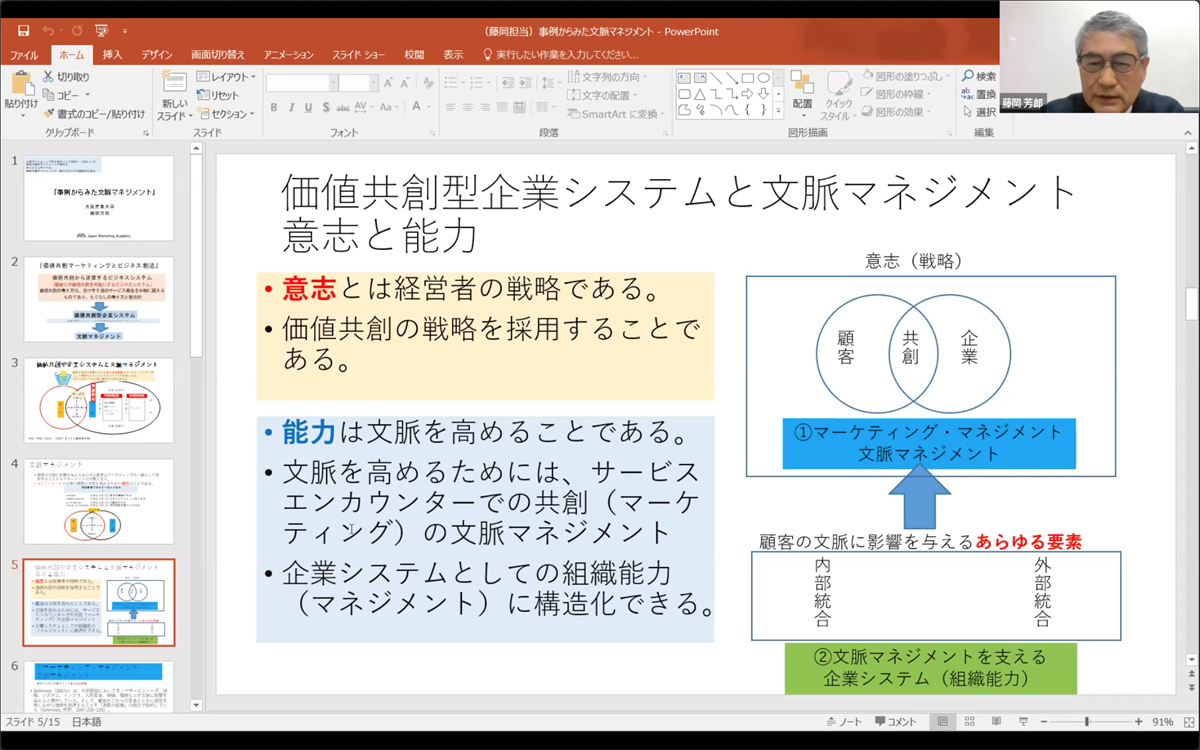This screenshot has width=1200, height=750.
Task: Open Text Direction (文字列の方向) dropdown
Action: coord(608,77)
